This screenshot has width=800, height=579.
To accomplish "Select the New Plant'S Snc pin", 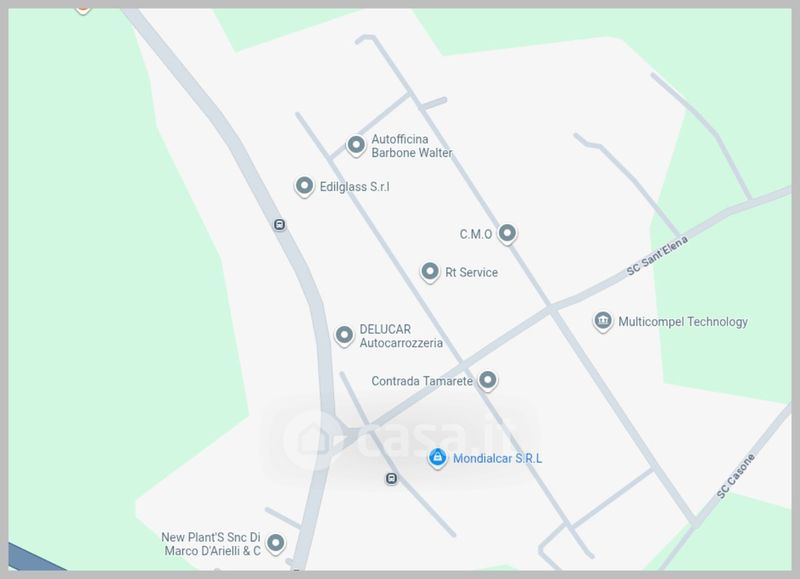I will coord(276,544).
